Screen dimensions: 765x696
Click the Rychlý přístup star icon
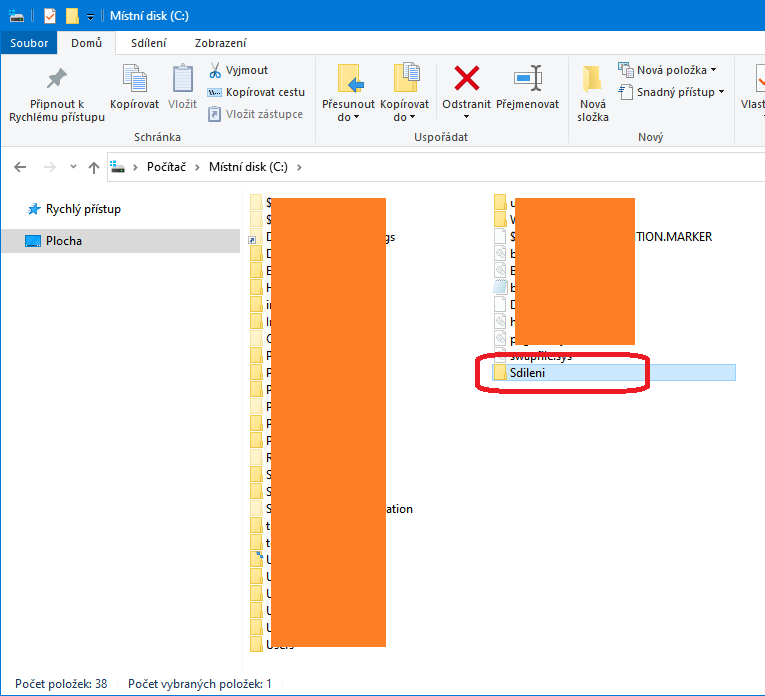[x=34, y=209]
